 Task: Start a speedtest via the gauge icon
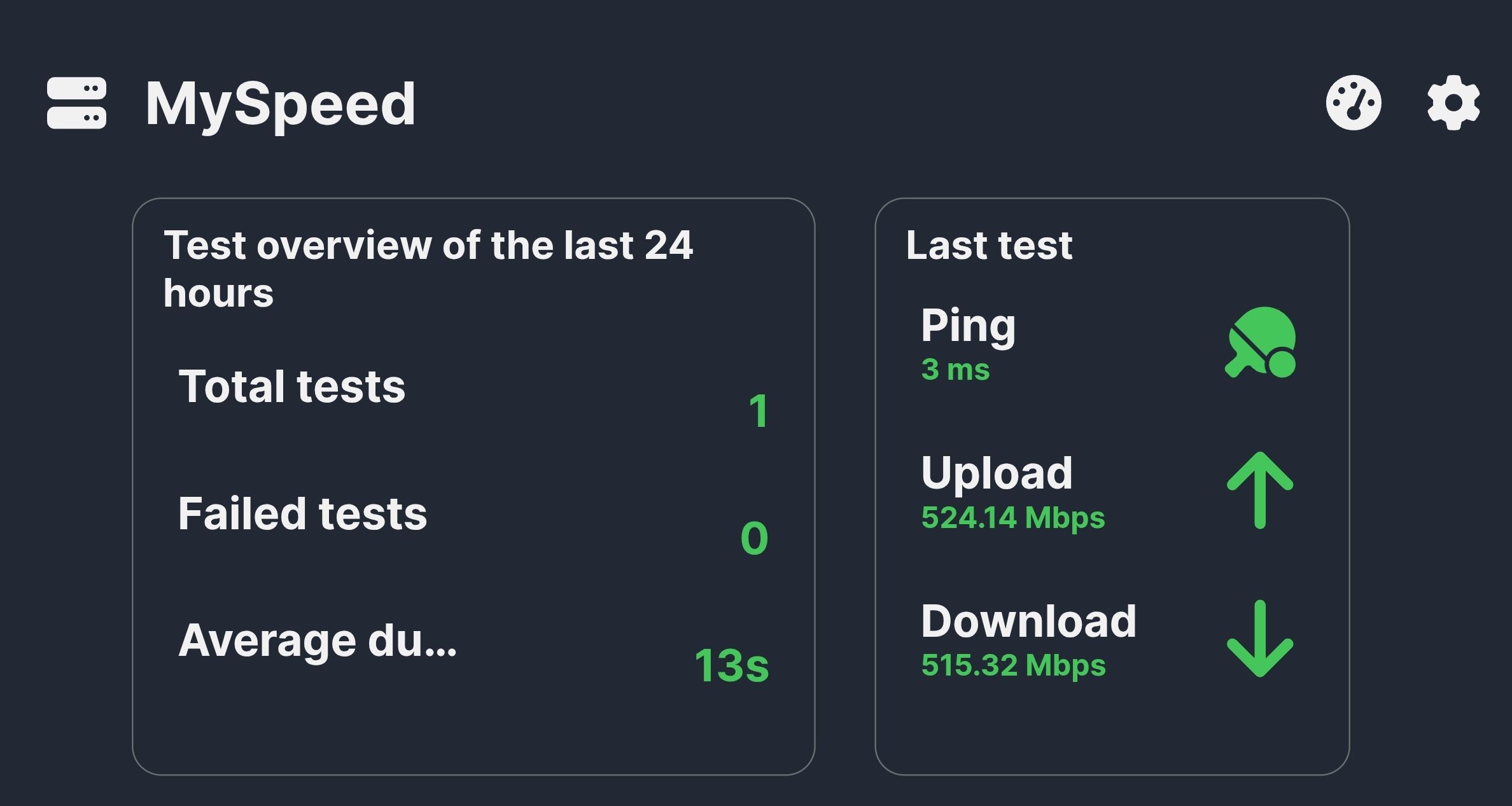(x=1353, y=103)
